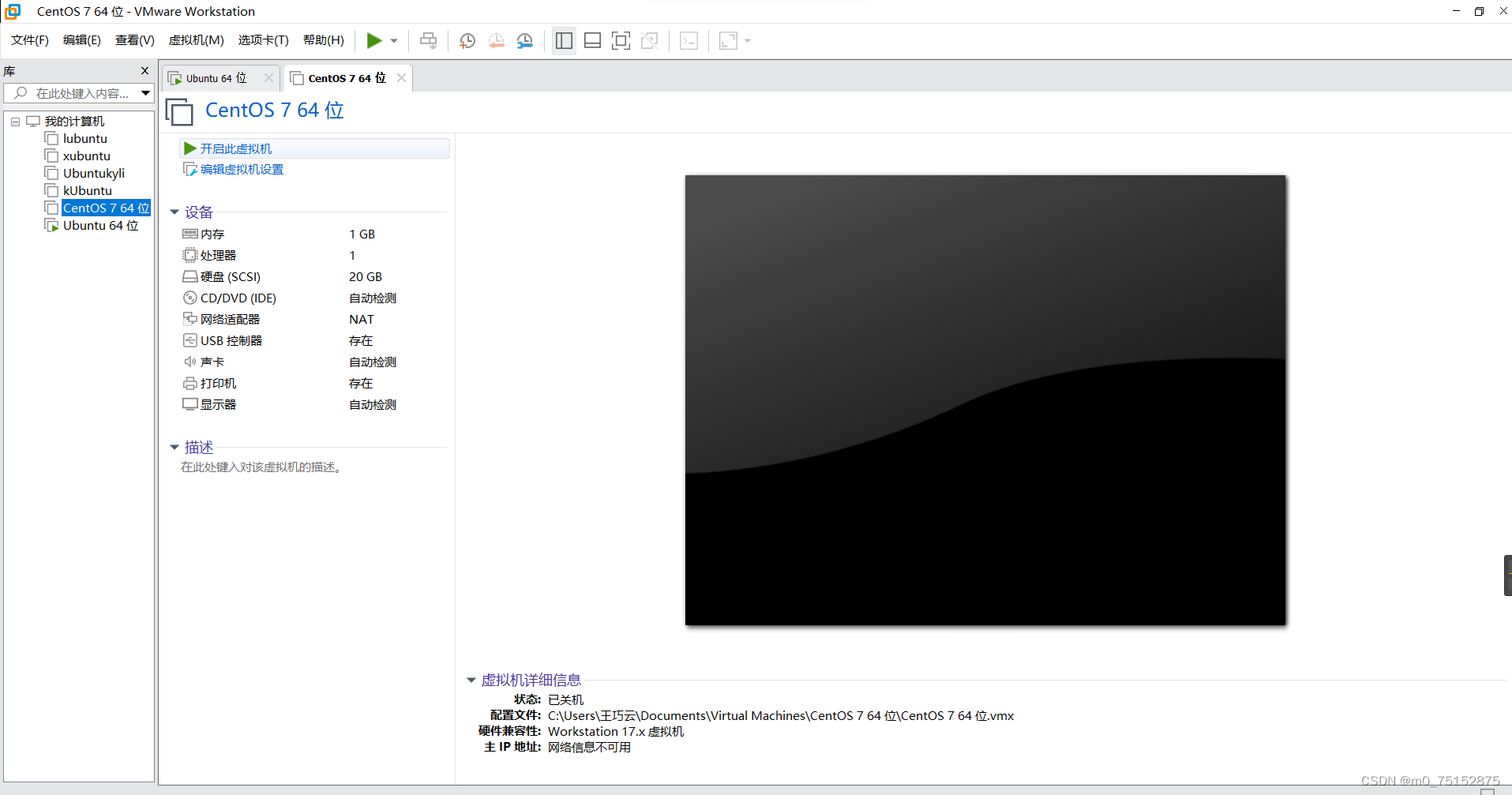Collapse the 我的计算机 tree node
The height and width of the screenshot is (795, 1512).
coord(14,121)
